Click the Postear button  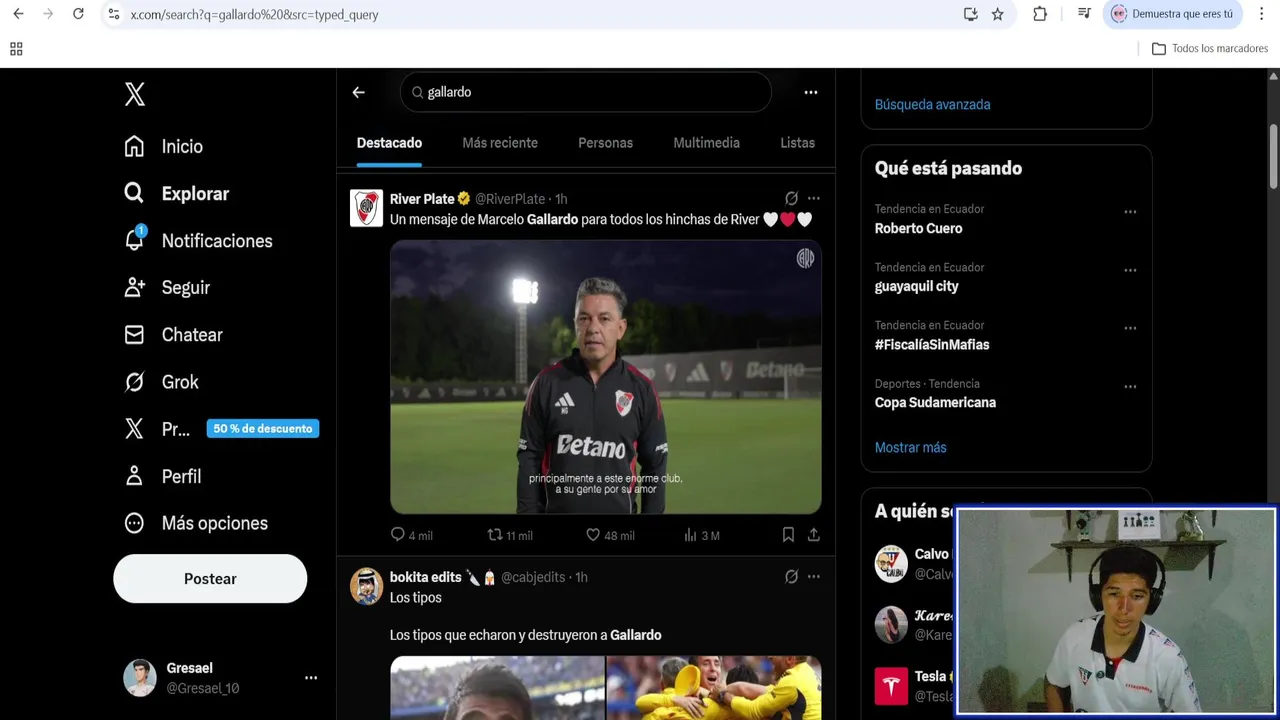point(210,579)
